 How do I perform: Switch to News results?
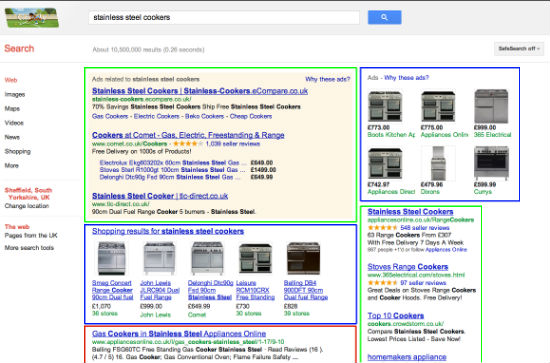coord(12,137)
